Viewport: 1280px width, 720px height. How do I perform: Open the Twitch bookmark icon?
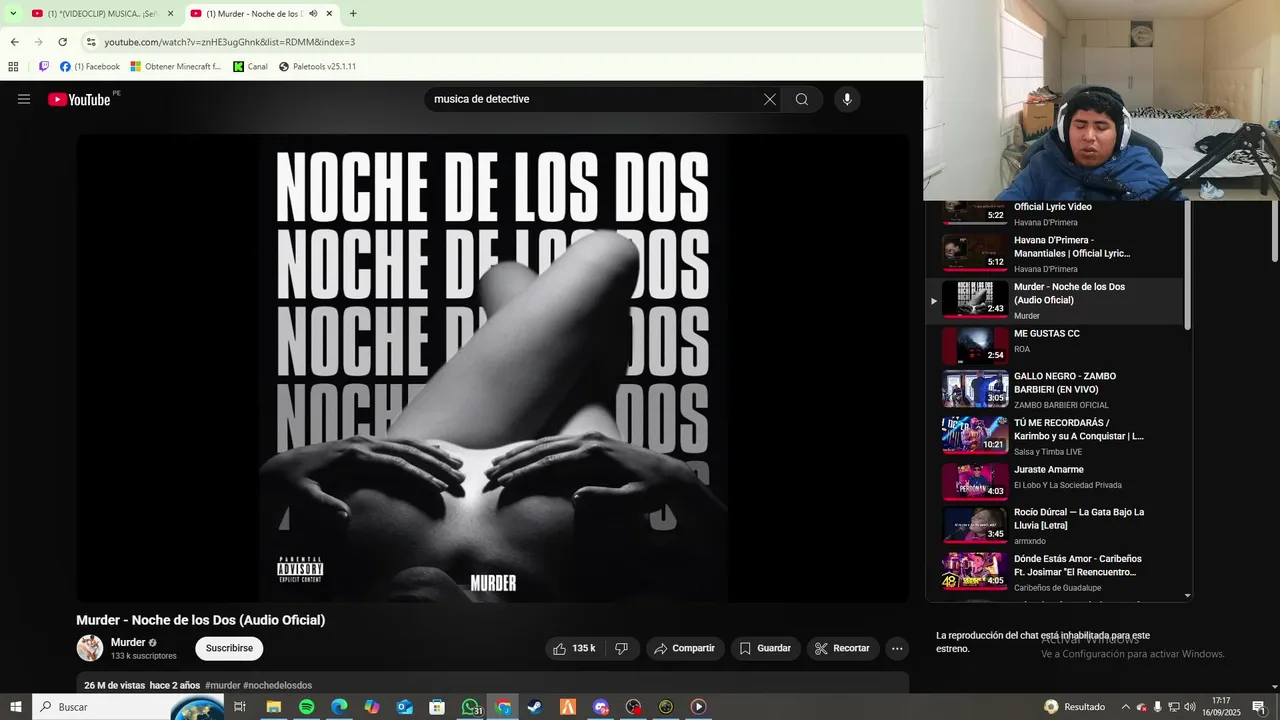click(44, 67)
